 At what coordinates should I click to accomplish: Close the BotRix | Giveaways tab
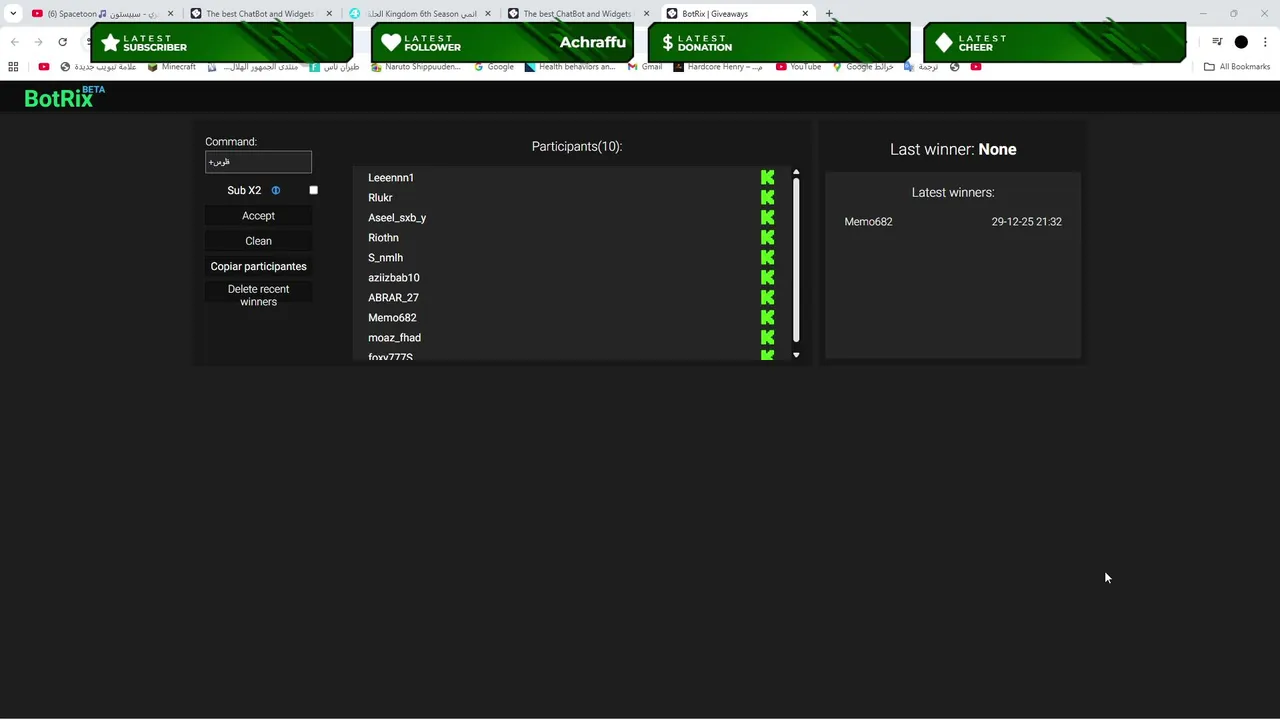[x=805, y=14]
